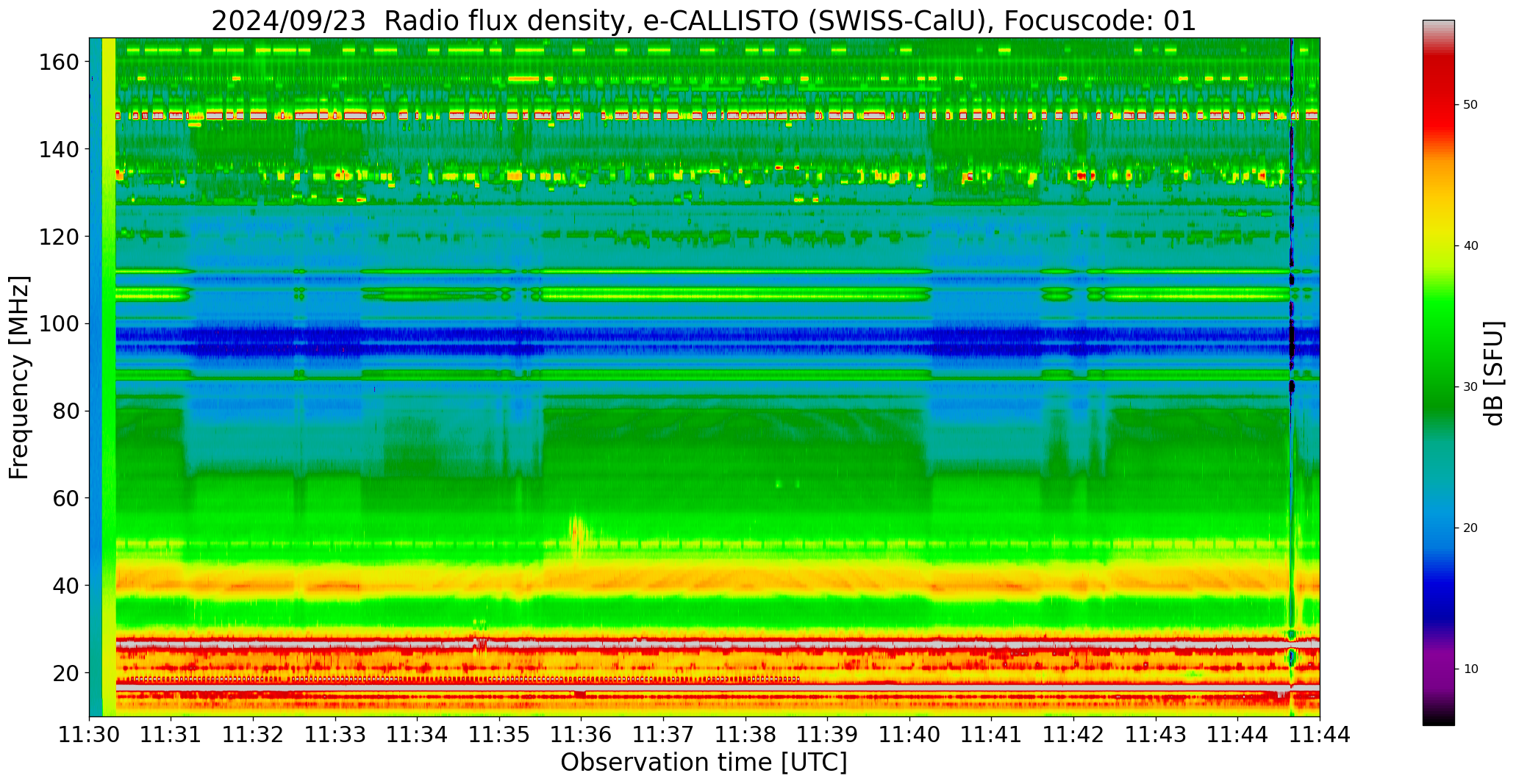Click the colorbar tick label 10

pyautogui.click(x=1470, y=669)
